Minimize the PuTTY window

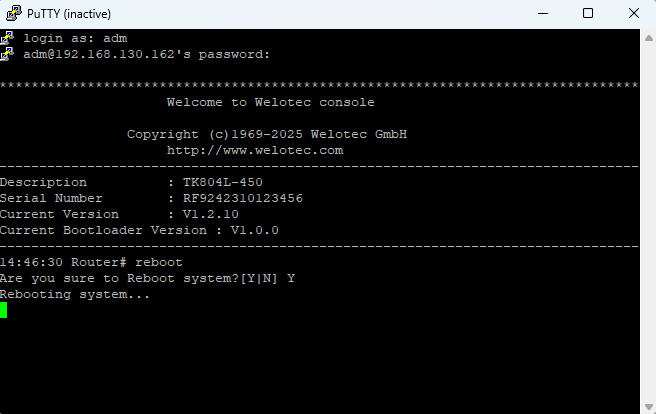pos(542,14)
